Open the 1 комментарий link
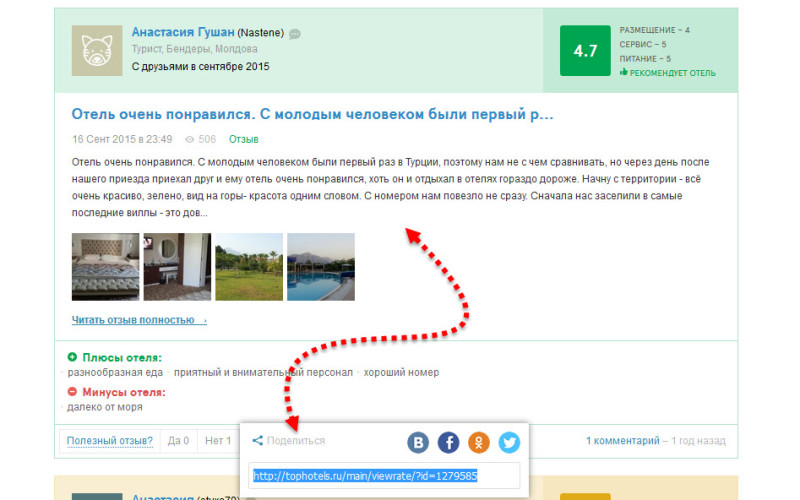This screenshot has height=500, width=800. (622, 440)
